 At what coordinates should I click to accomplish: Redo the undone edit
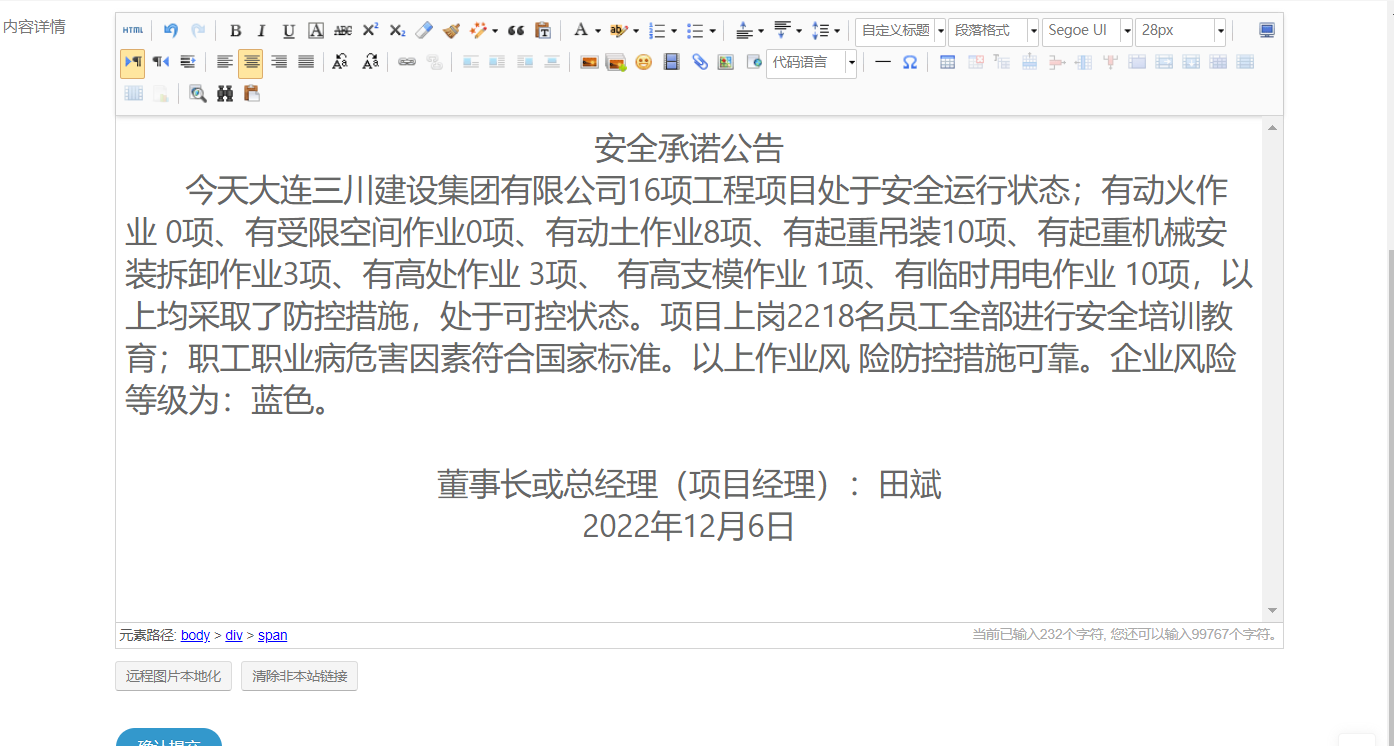point(198,31)
